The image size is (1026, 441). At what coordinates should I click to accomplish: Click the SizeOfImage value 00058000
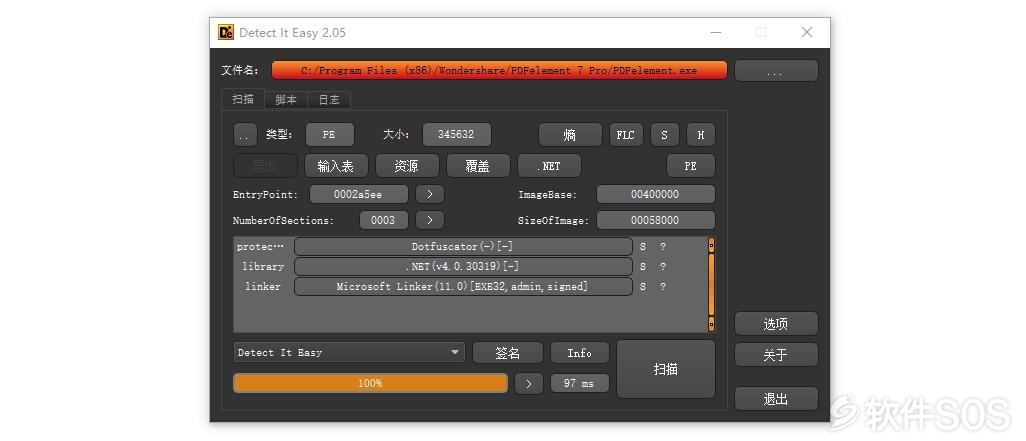[x=656, y=220]
